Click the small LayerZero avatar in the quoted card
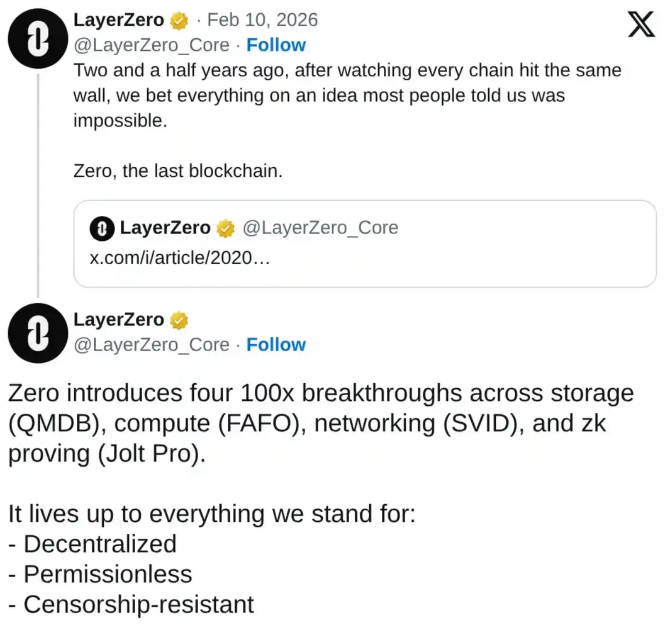Screen dimensions: 667x628 coord(102,229)
